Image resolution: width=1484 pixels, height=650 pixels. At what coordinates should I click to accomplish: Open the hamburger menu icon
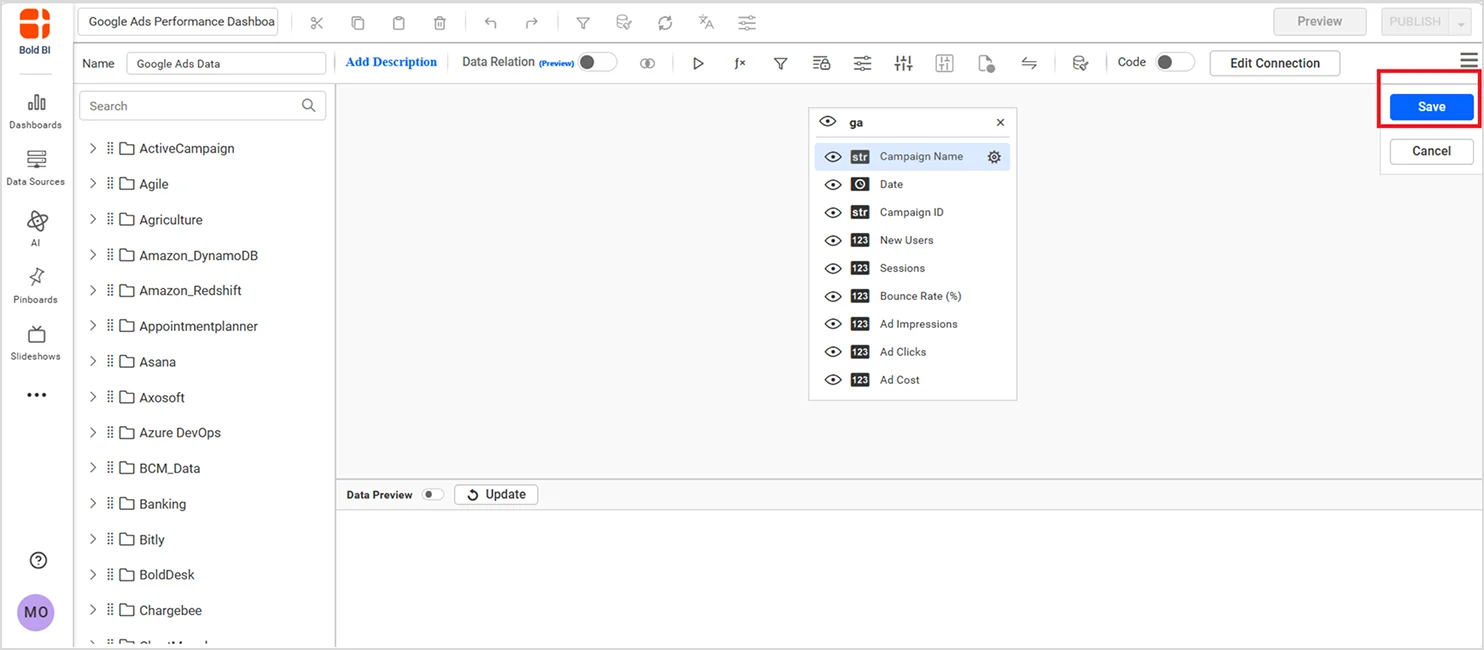pyautogui.click(x=1468, y=61)
